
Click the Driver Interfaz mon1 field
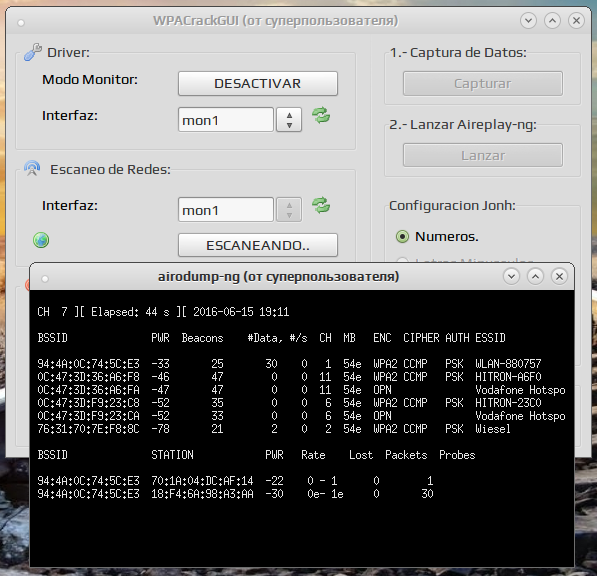click(226, 120)
